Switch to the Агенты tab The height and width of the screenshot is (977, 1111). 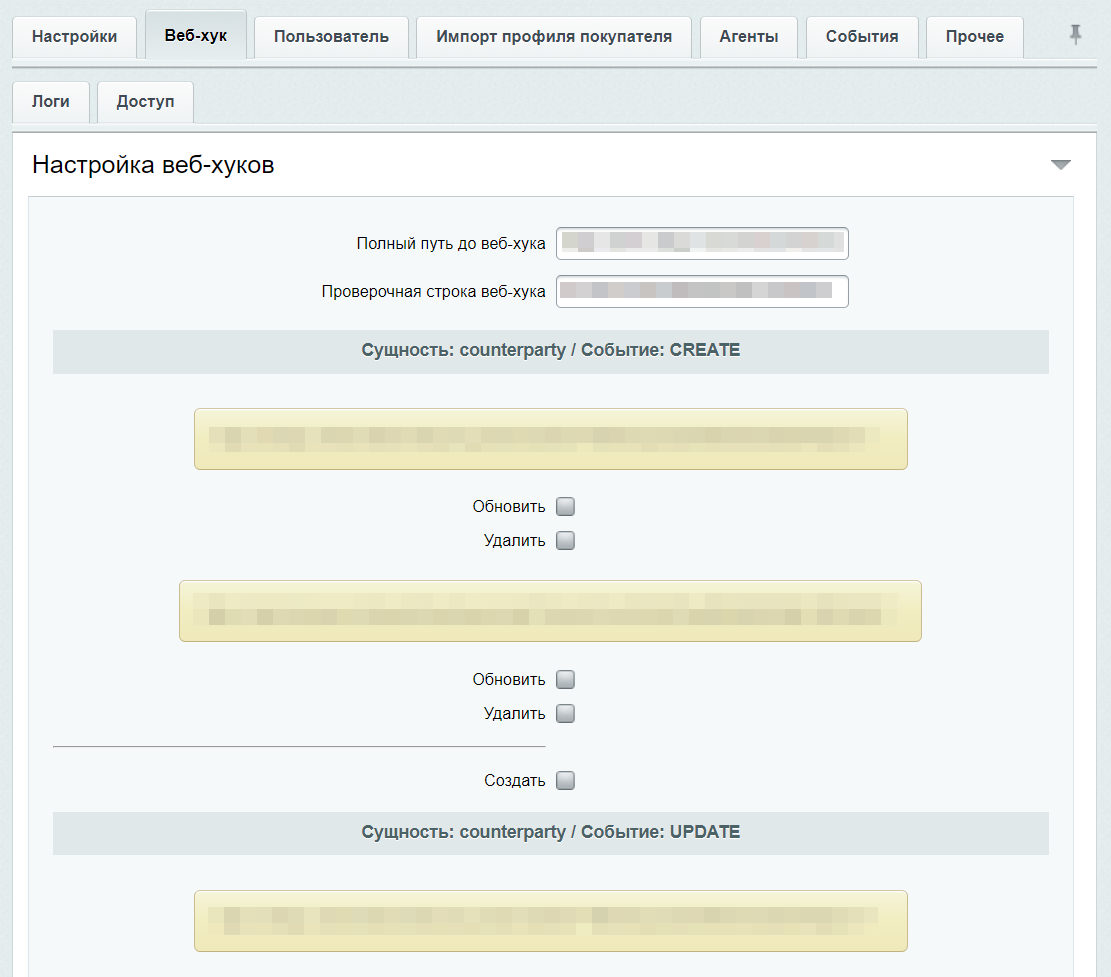point(748,36)
